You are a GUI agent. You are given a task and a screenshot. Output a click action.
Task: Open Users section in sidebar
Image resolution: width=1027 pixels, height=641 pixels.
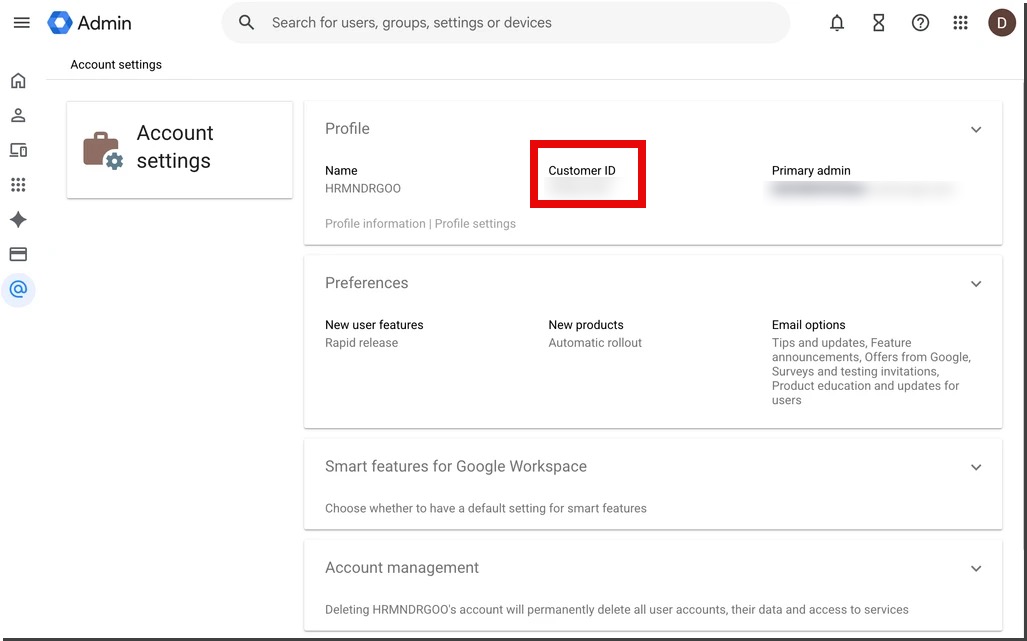(18, 115)
